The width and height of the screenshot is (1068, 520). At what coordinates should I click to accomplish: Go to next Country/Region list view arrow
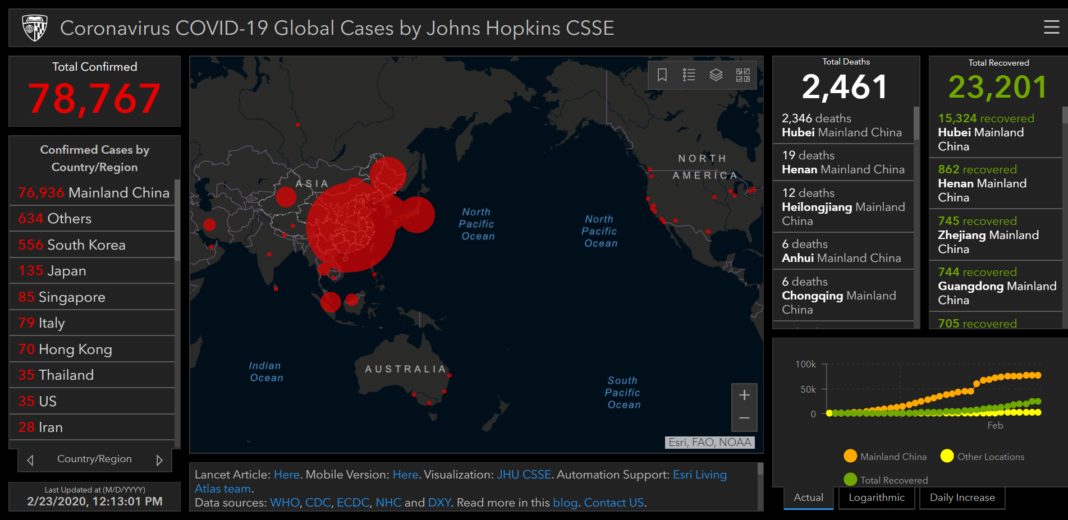[159, 460]
